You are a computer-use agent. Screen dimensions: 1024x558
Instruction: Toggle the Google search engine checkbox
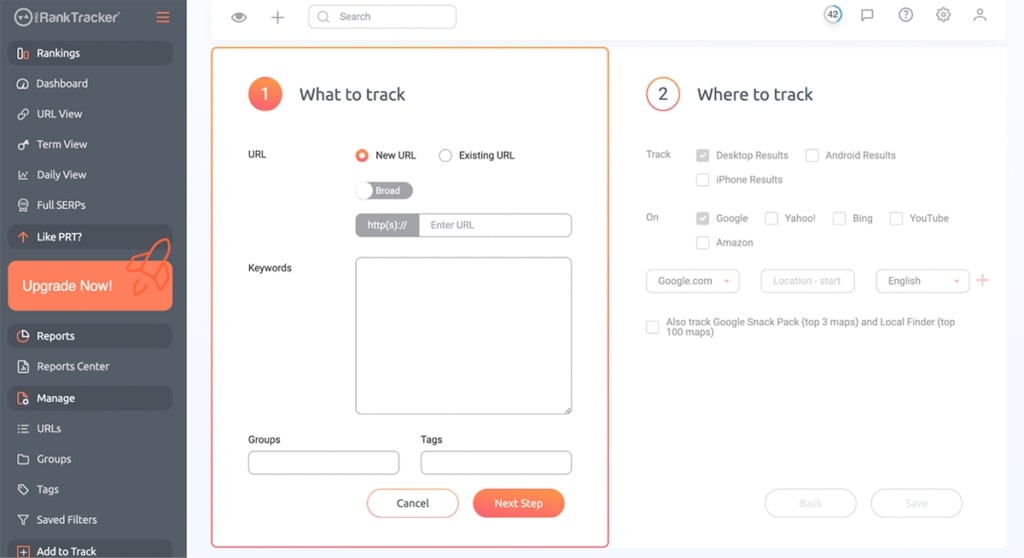703,218
